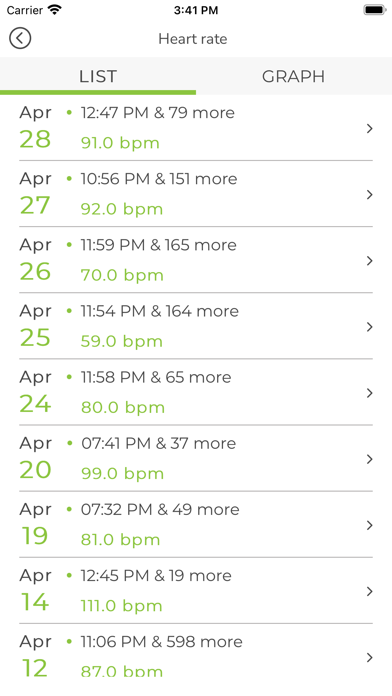
Task: Select 10:56 PM & 151 more entry
Action: pyautogui.click(x=158, y=179)
